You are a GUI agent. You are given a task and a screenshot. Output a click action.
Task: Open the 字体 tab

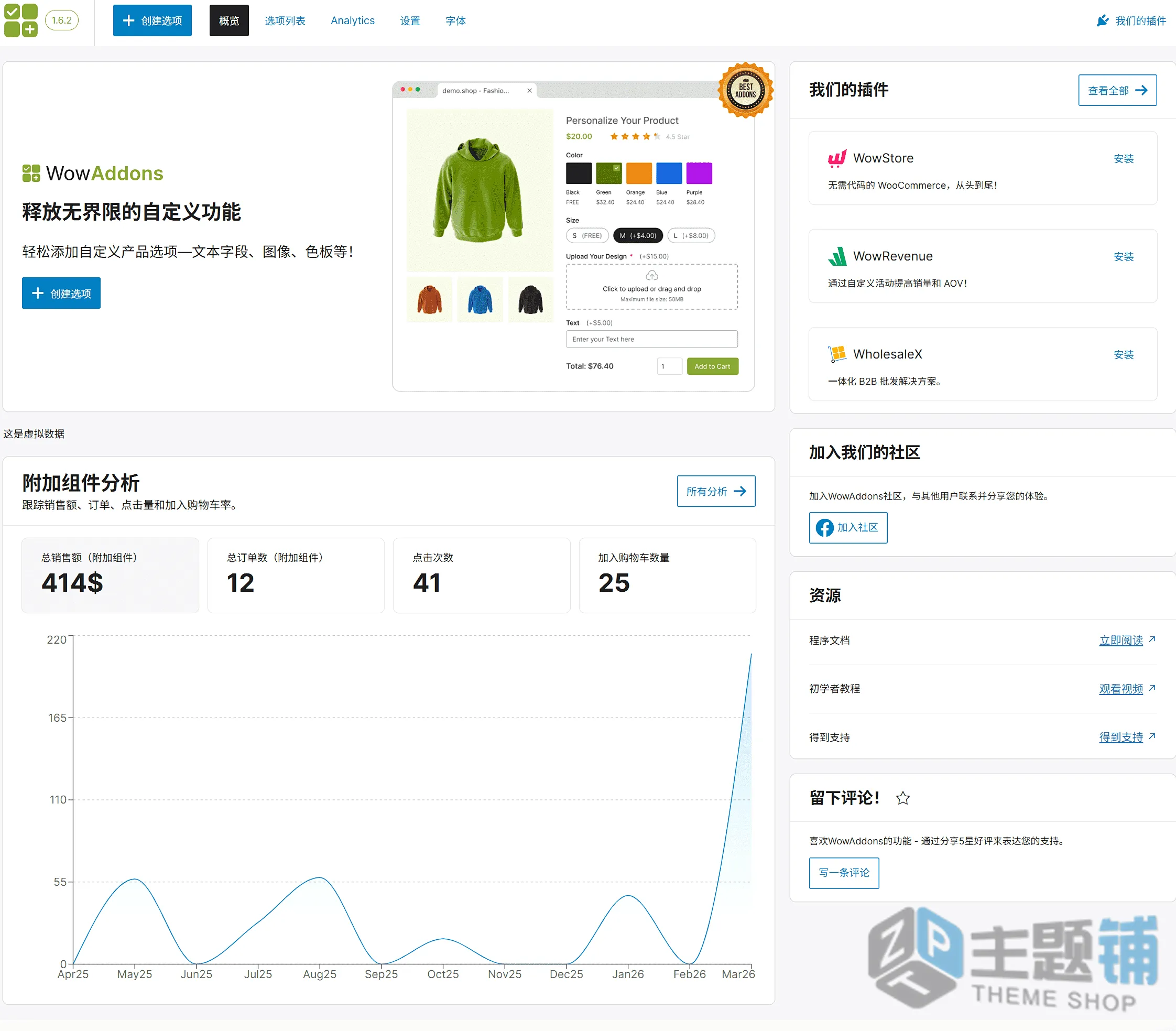pyautogui.click(x=455, y=21)
